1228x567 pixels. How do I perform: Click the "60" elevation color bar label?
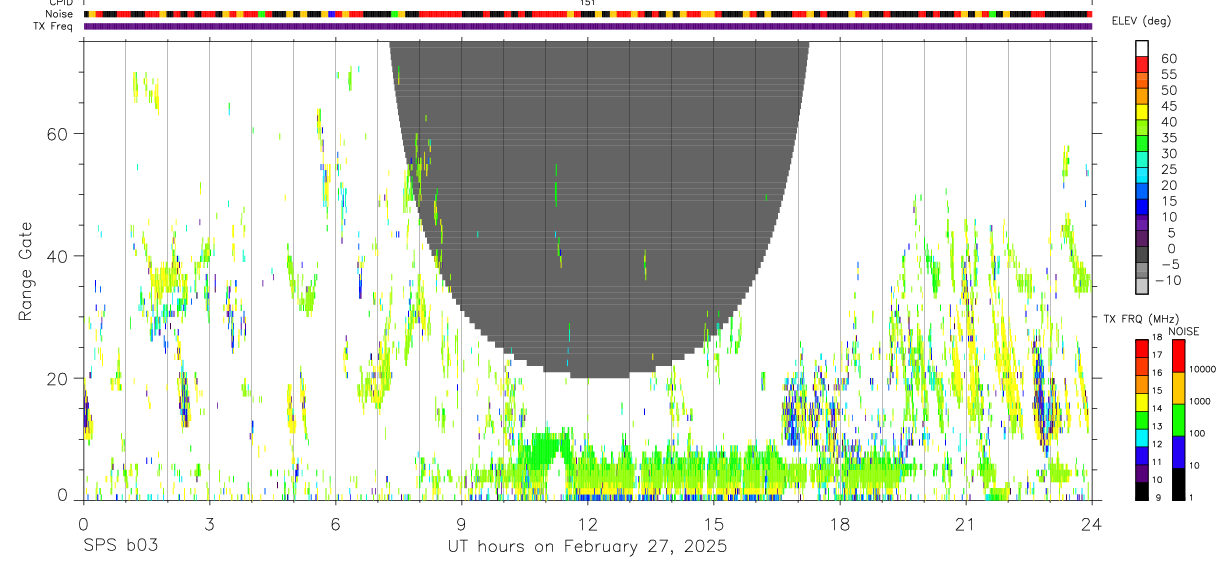pos(1168,58)
